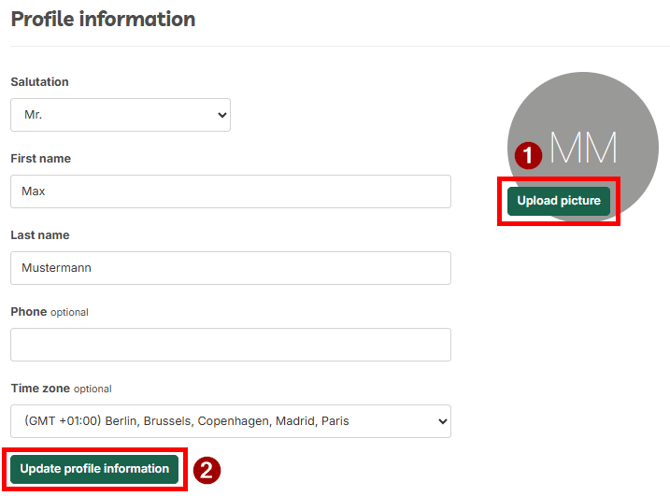Click the Upload picture button
This screenshot has width=670, height=496.
click(558, 201)
